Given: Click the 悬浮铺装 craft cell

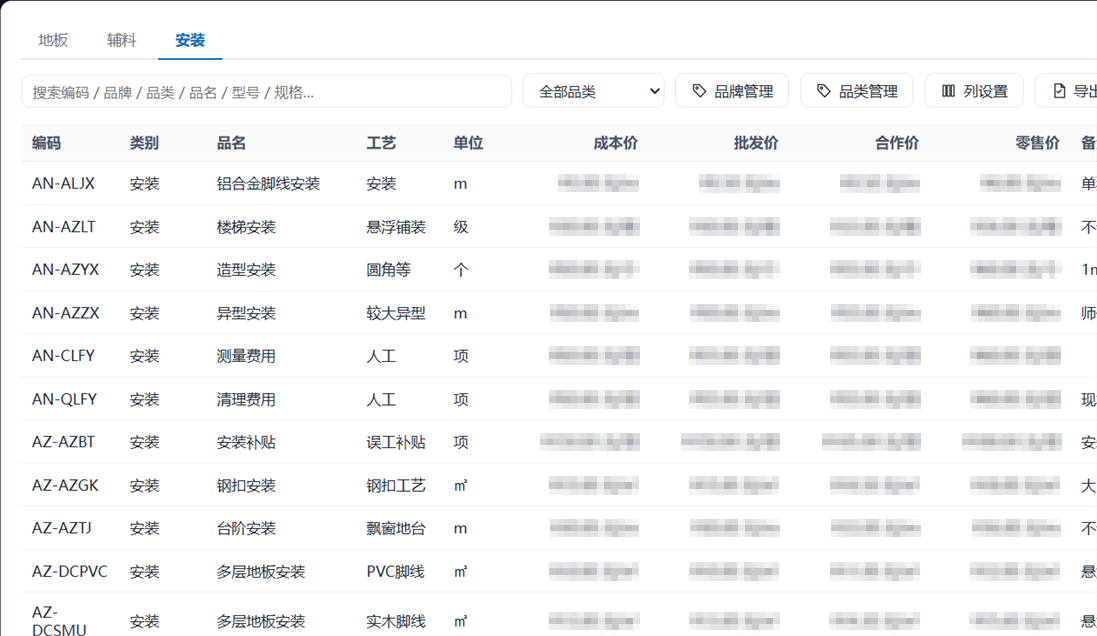Looking at the screenshot, I should (x=396, y=227).
